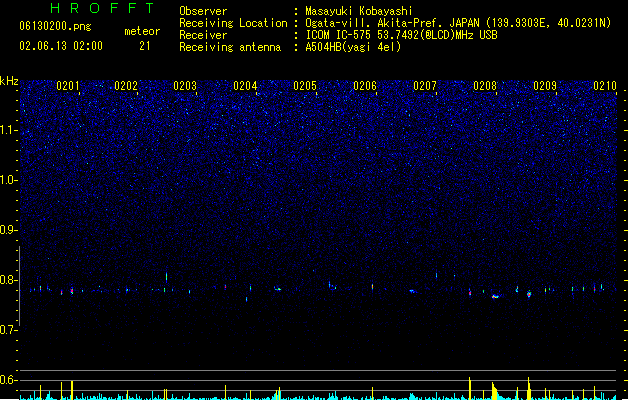The image size is (629, 400).
Task: Click the Observer label
Action: pyautogui.click(x=203, y=11)
